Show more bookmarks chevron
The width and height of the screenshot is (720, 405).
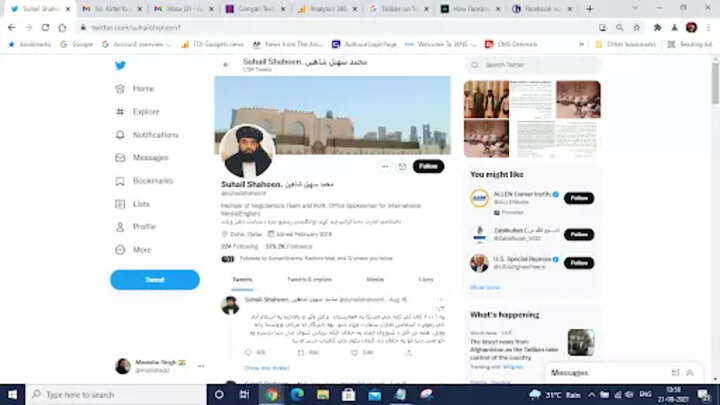point(581,44)
